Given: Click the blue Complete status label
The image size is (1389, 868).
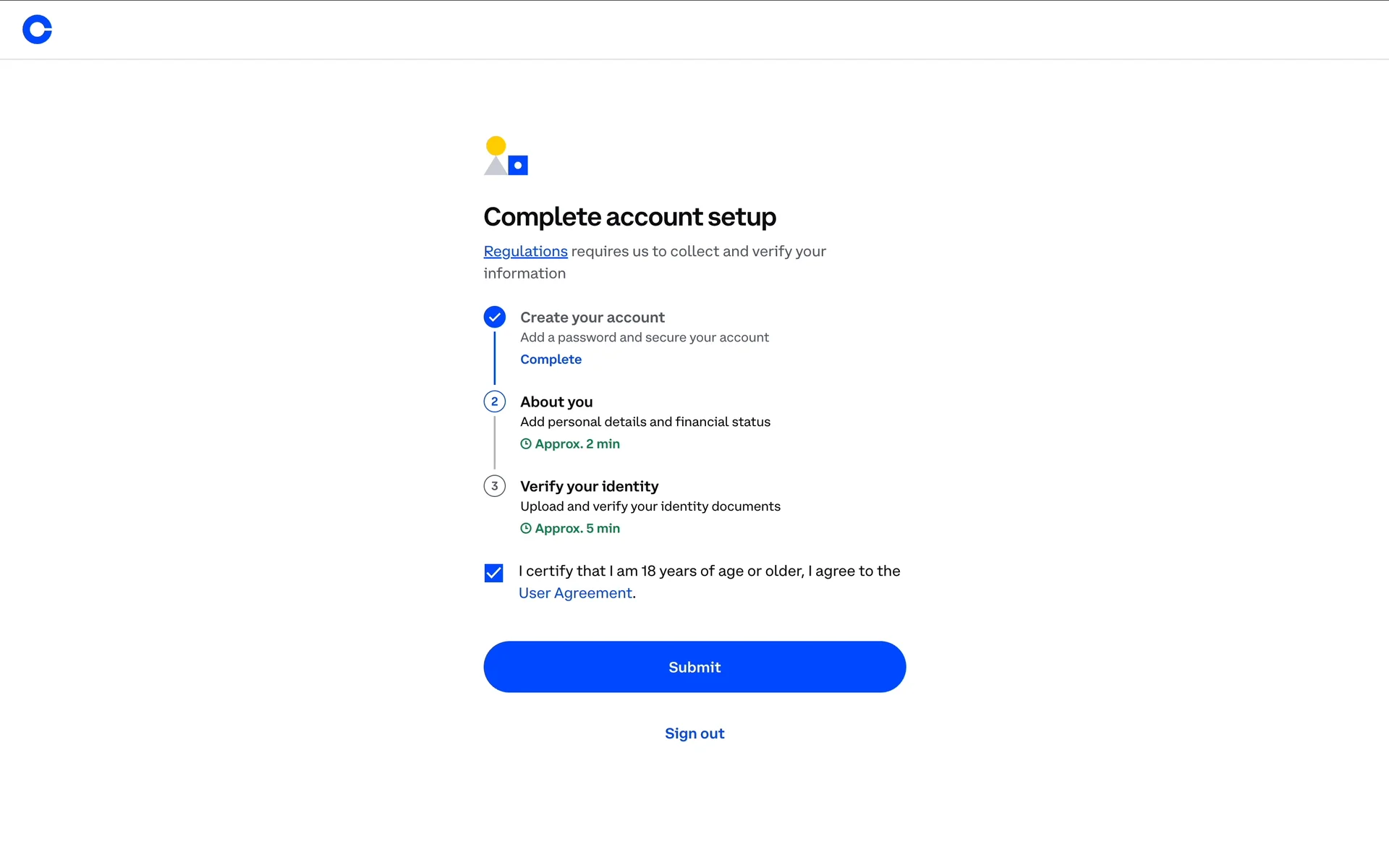Looking at the screenshot, I should [551, 359].
